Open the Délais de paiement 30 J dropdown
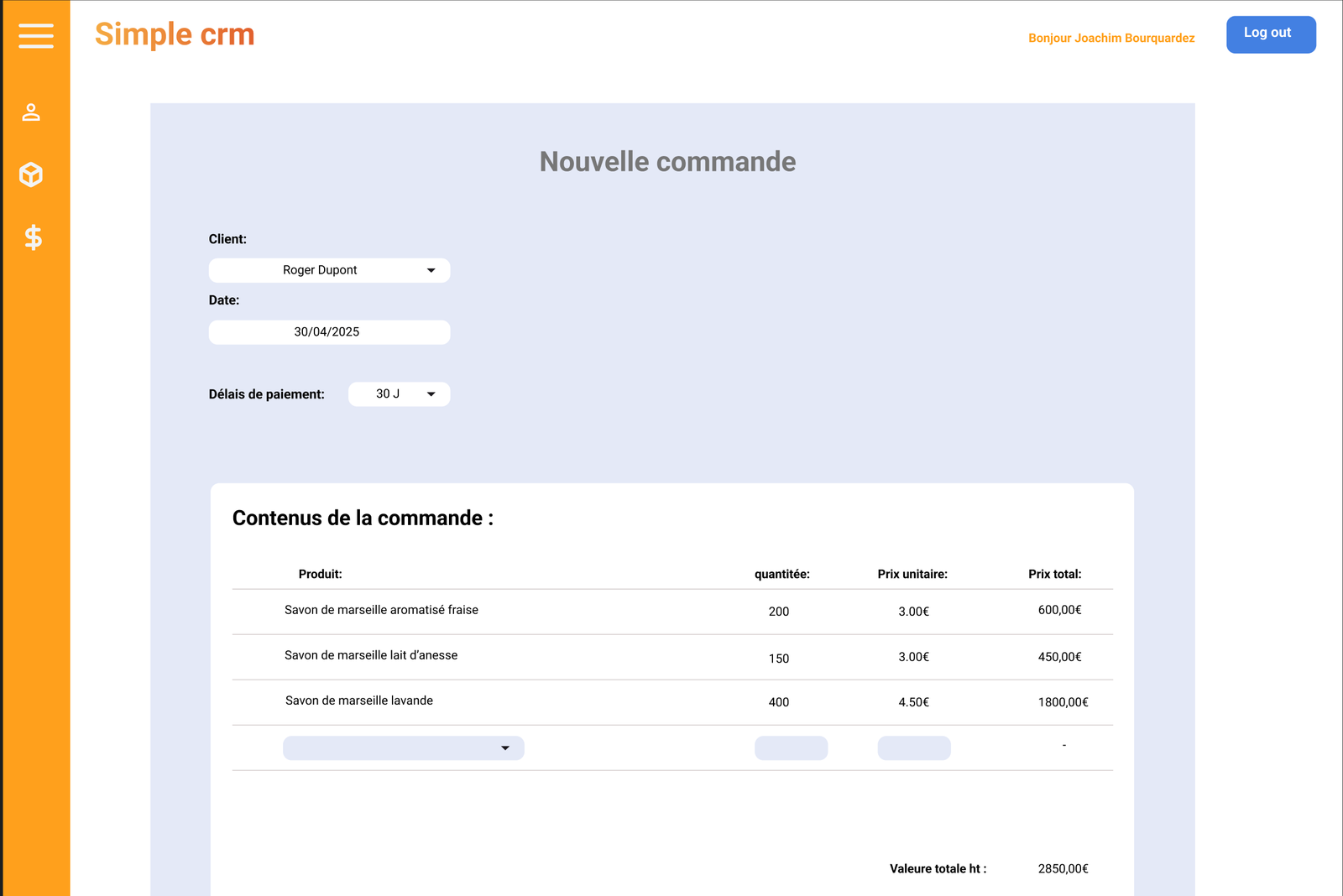The height and width of the screenshot is (896, 1343). [399, 394]
